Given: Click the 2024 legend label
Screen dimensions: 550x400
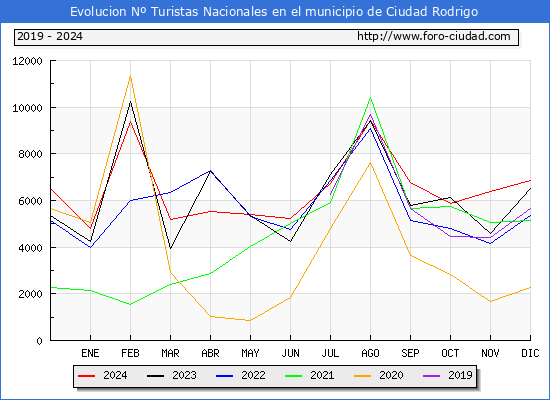Looking at the screenshot, I should [115, 375].
